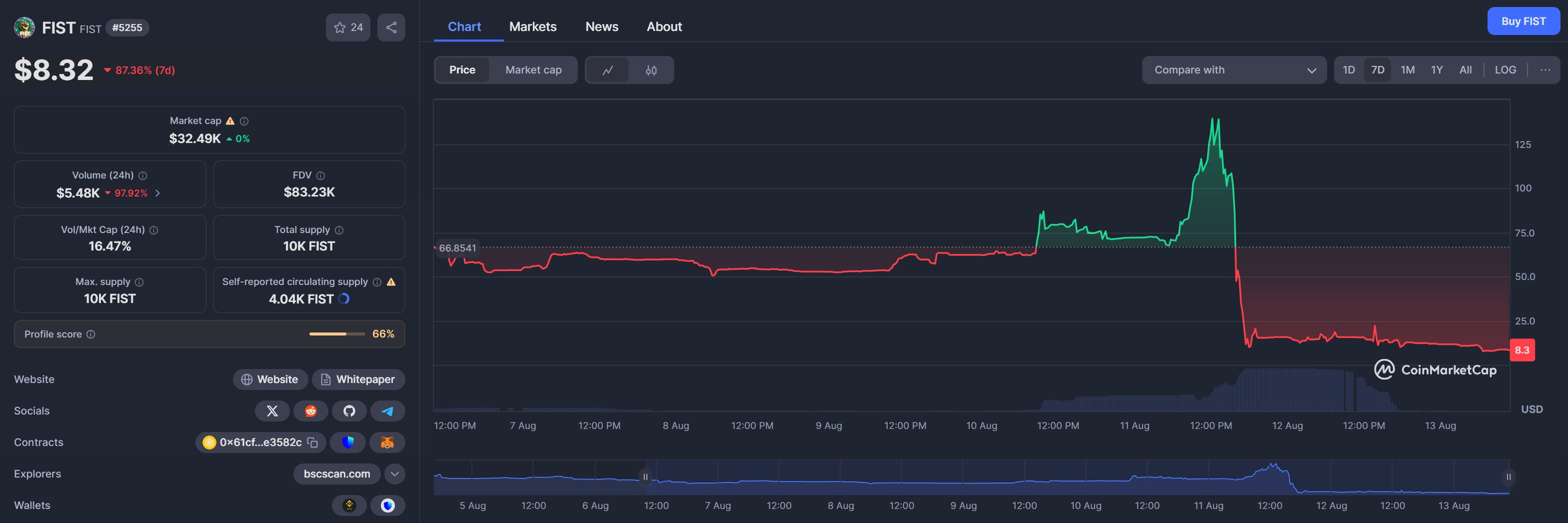Click left handle of chart range slider
The image size is (1568, 523).
tap(645, 476)
